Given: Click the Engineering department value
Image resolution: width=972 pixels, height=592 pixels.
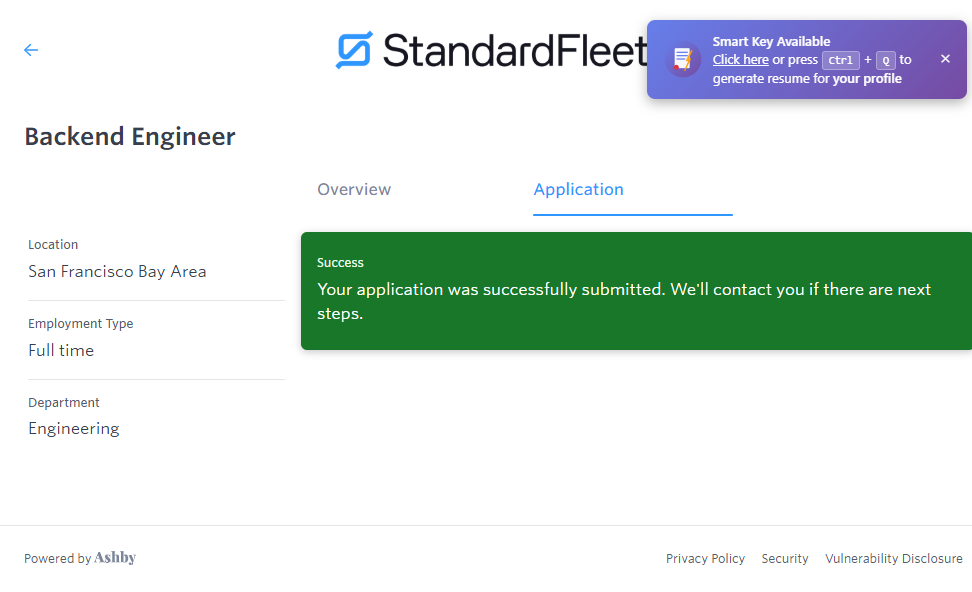Looking at the screenshot, I should click(x=74, y=429).
